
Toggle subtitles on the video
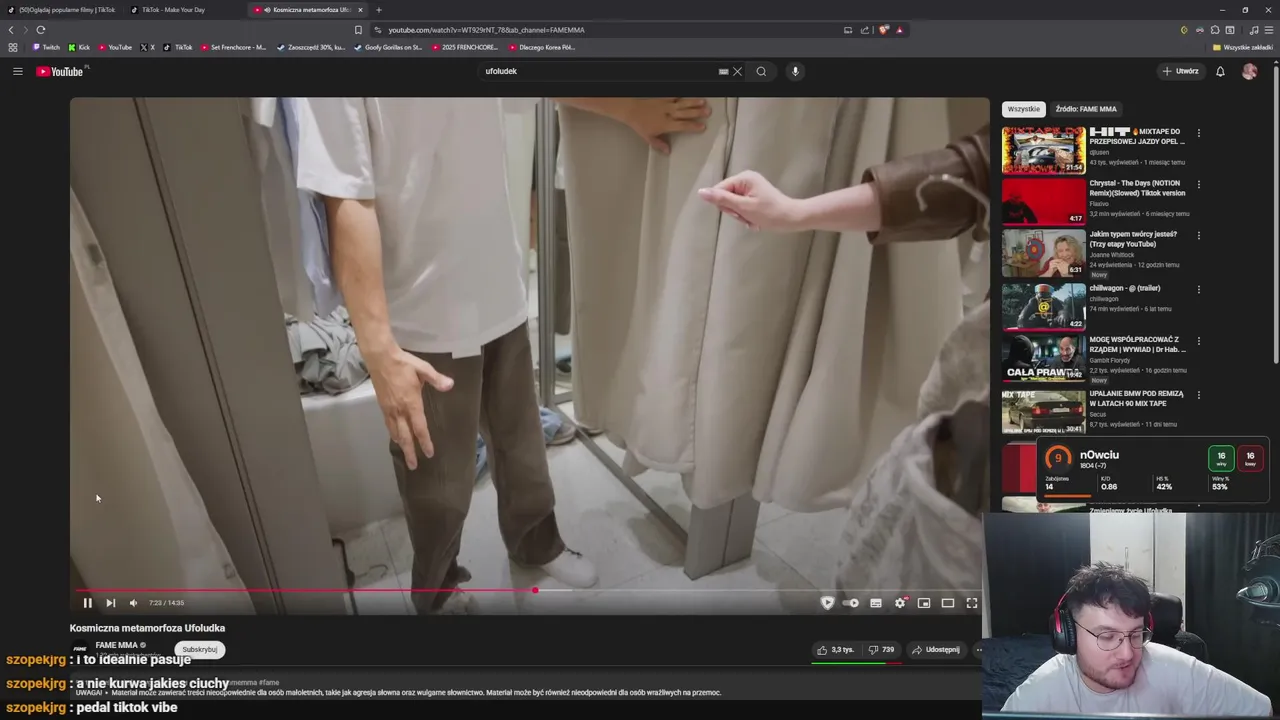point(876,603)
